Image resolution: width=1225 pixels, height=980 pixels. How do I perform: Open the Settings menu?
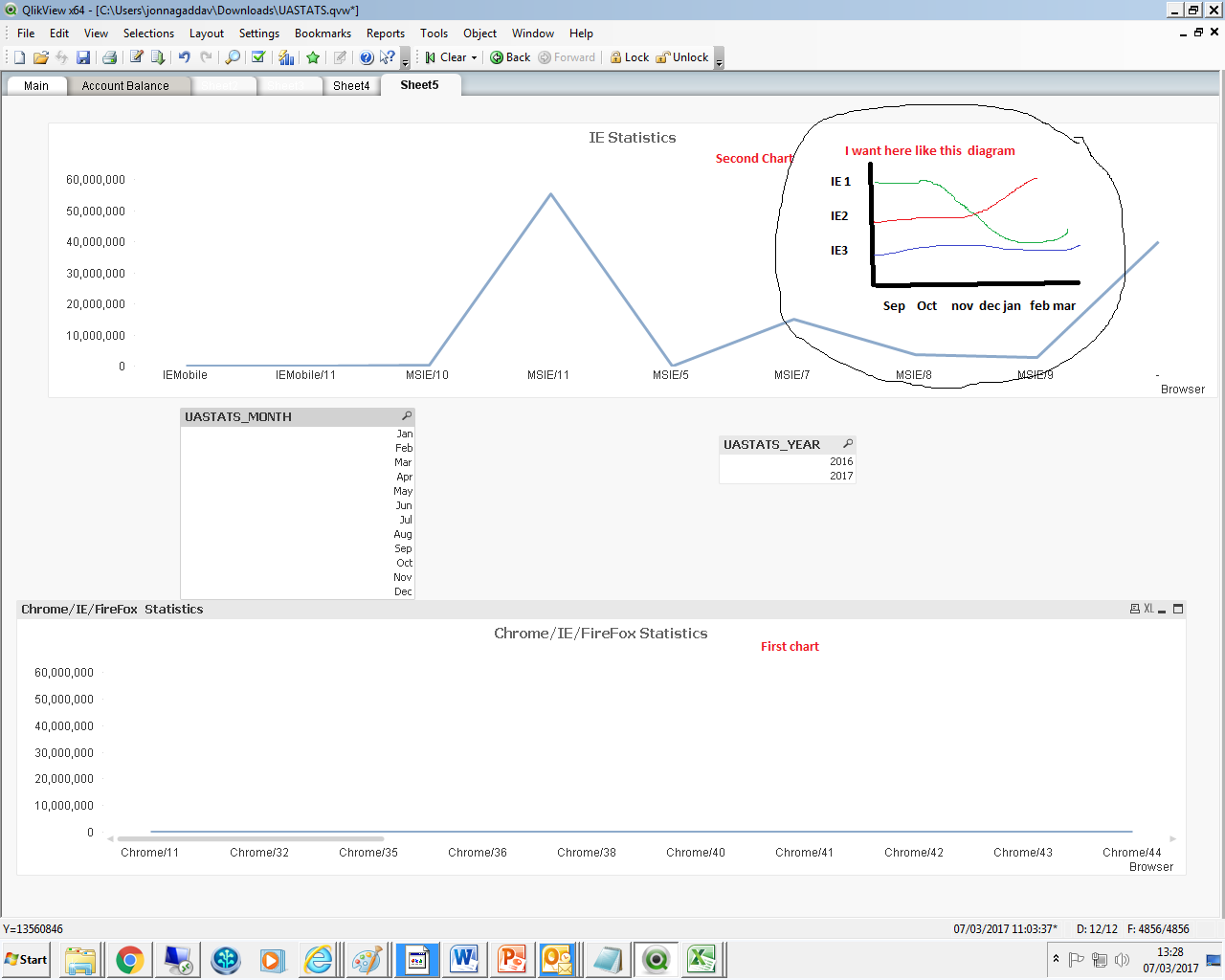point(259,33)
